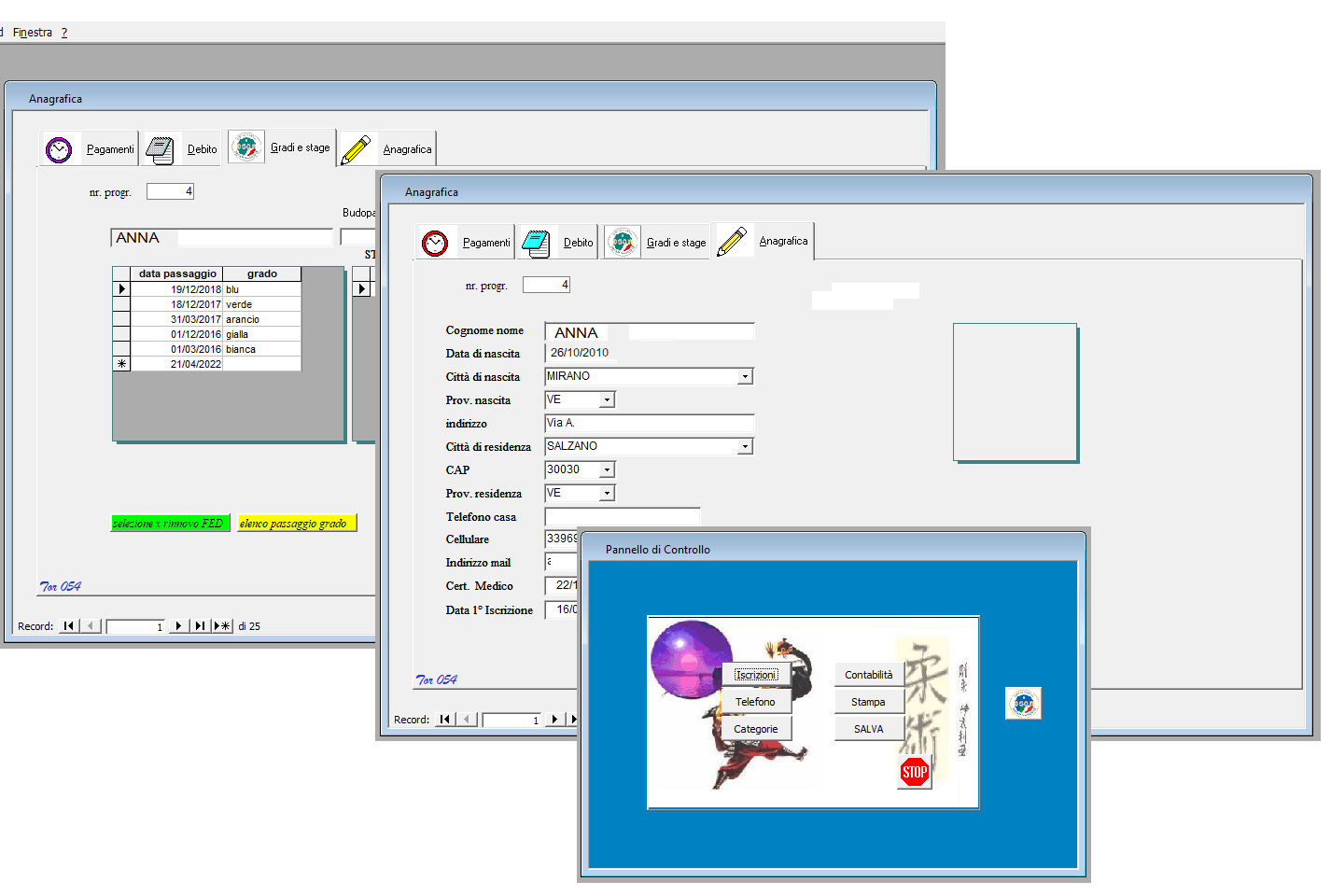
Task: Click the date cell 19/12/2018
Action: point(177,289)
